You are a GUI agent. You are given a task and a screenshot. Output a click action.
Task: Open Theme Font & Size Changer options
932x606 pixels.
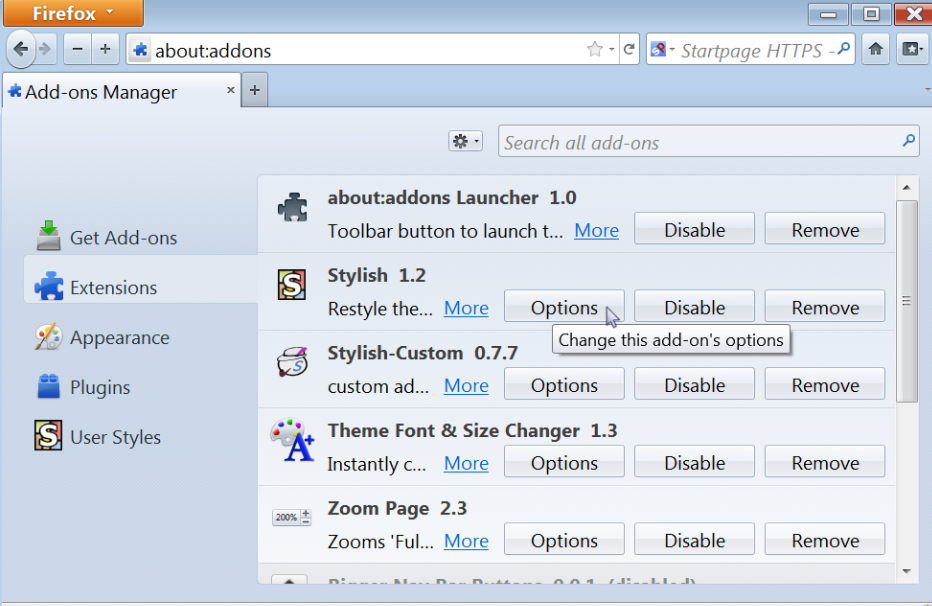point(564,463)
